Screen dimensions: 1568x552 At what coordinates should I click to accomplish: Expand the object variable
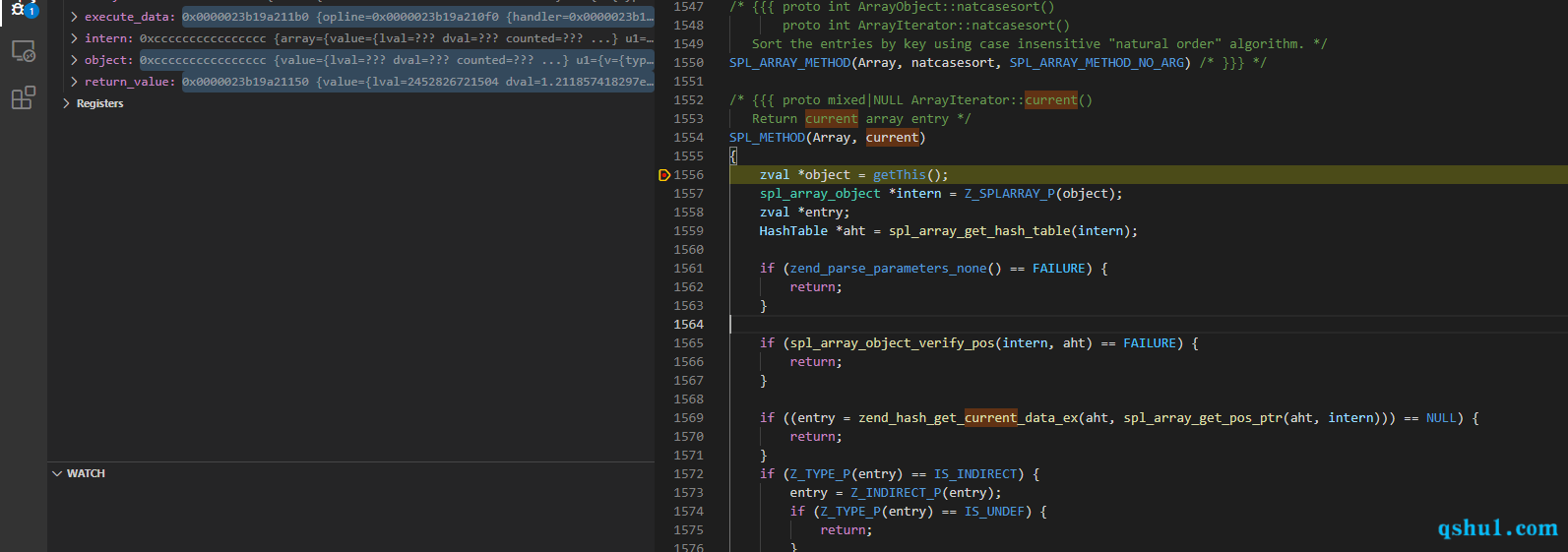(x=75, y=60)
